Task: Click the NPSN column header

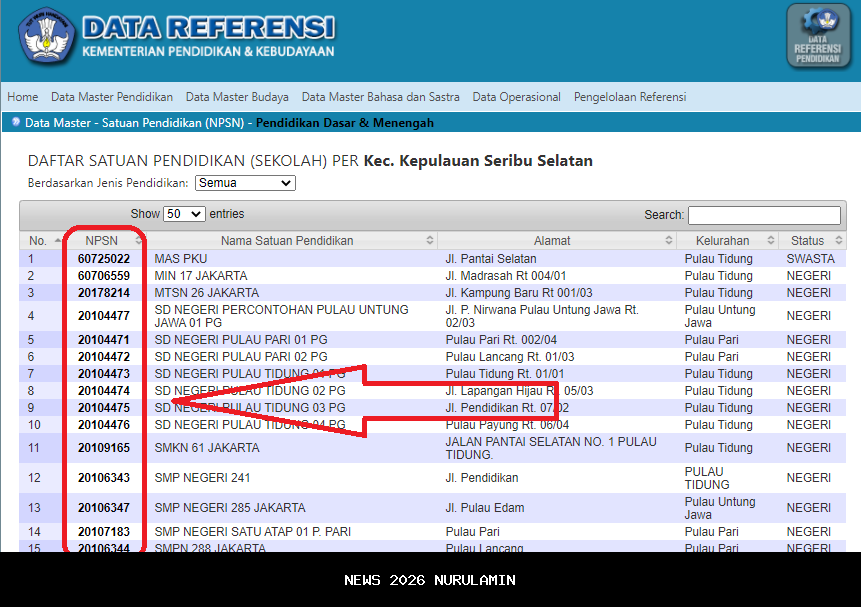Action: point(102,241)
